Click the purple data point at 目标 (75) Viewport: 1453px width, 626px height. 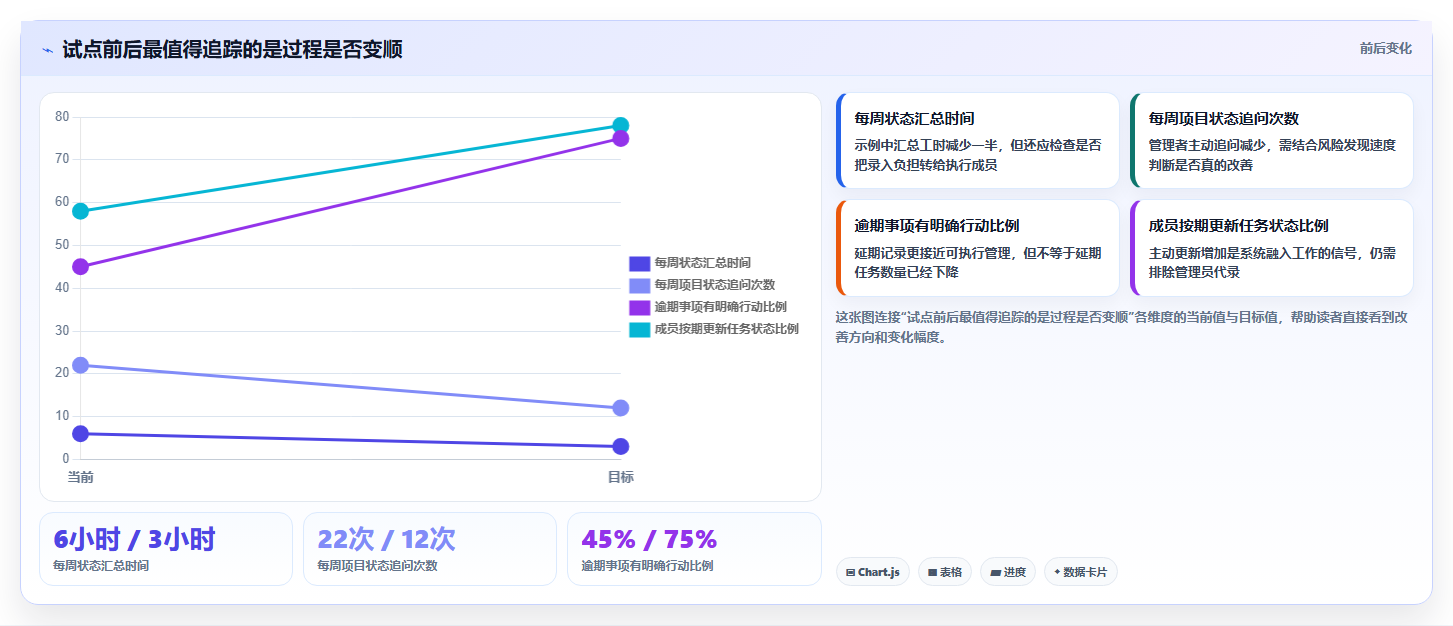620,138
